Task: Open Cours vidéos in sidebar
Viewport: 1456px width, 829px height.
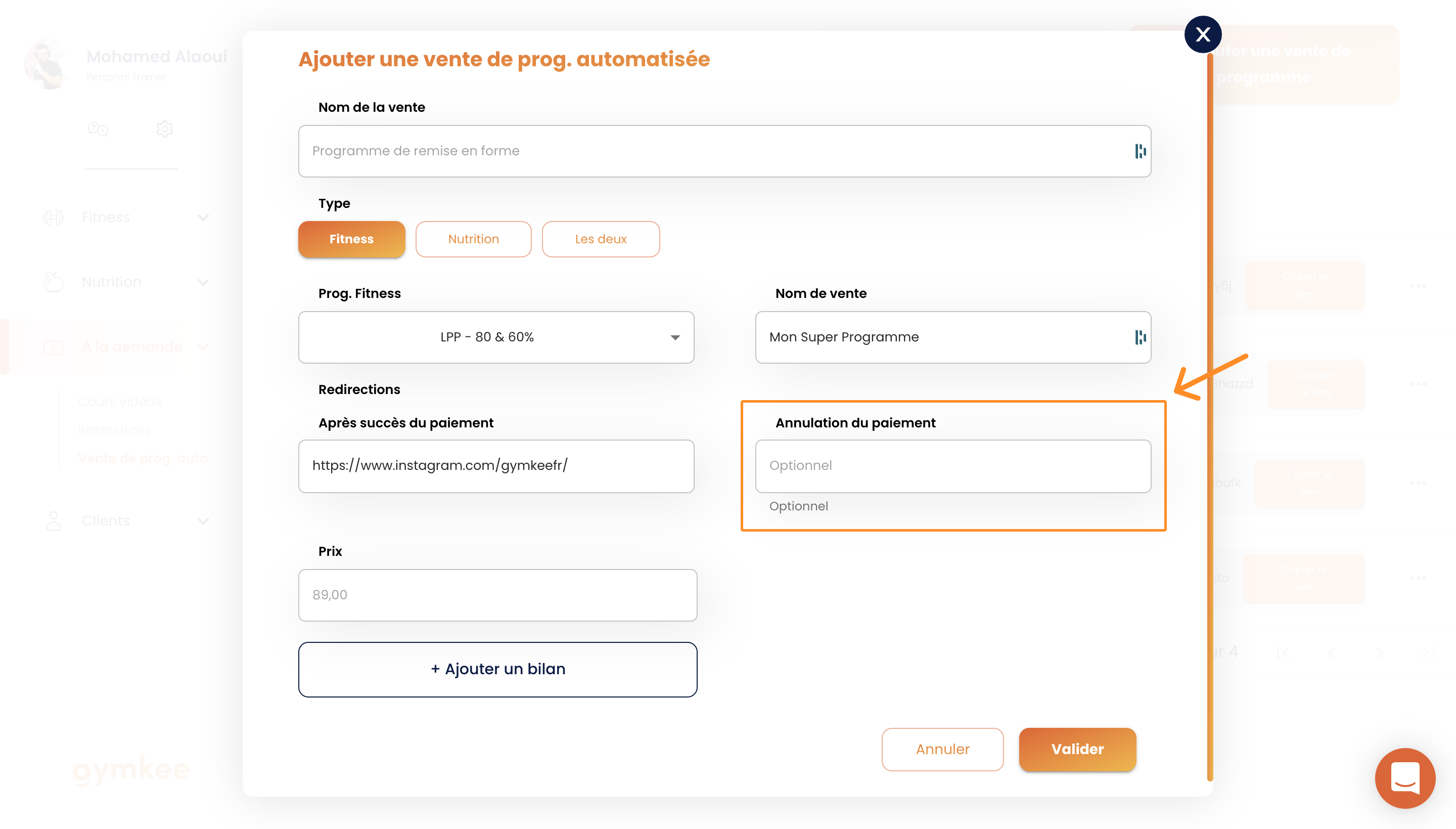Action: 119,402
